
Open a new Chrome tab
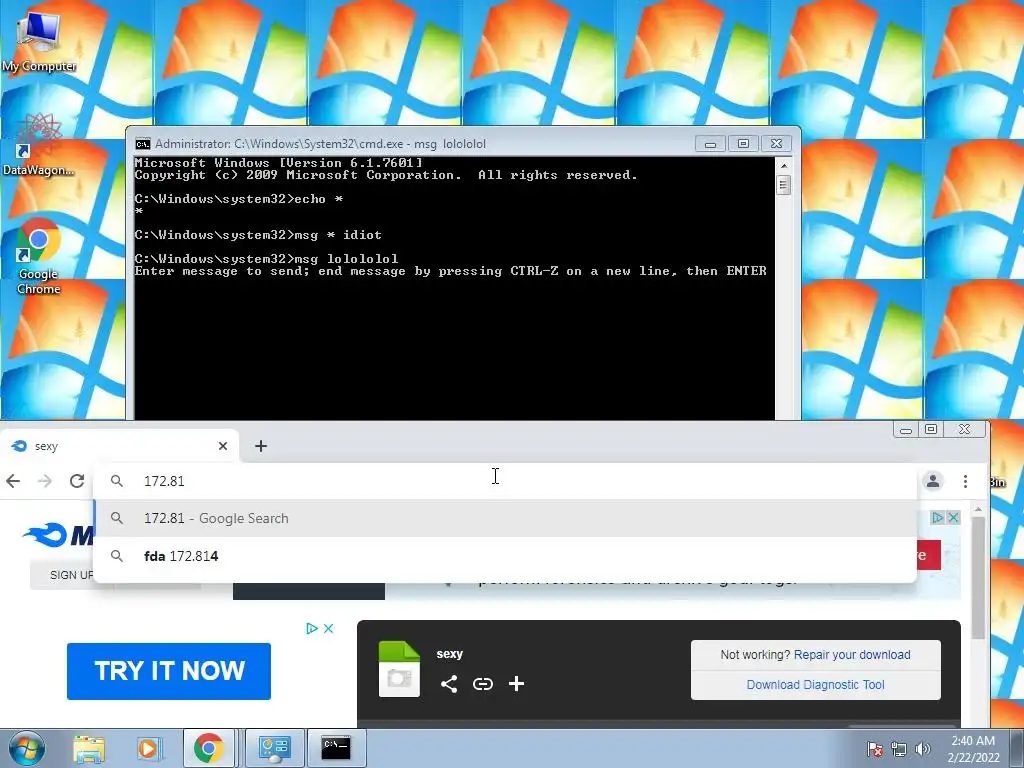261,446
